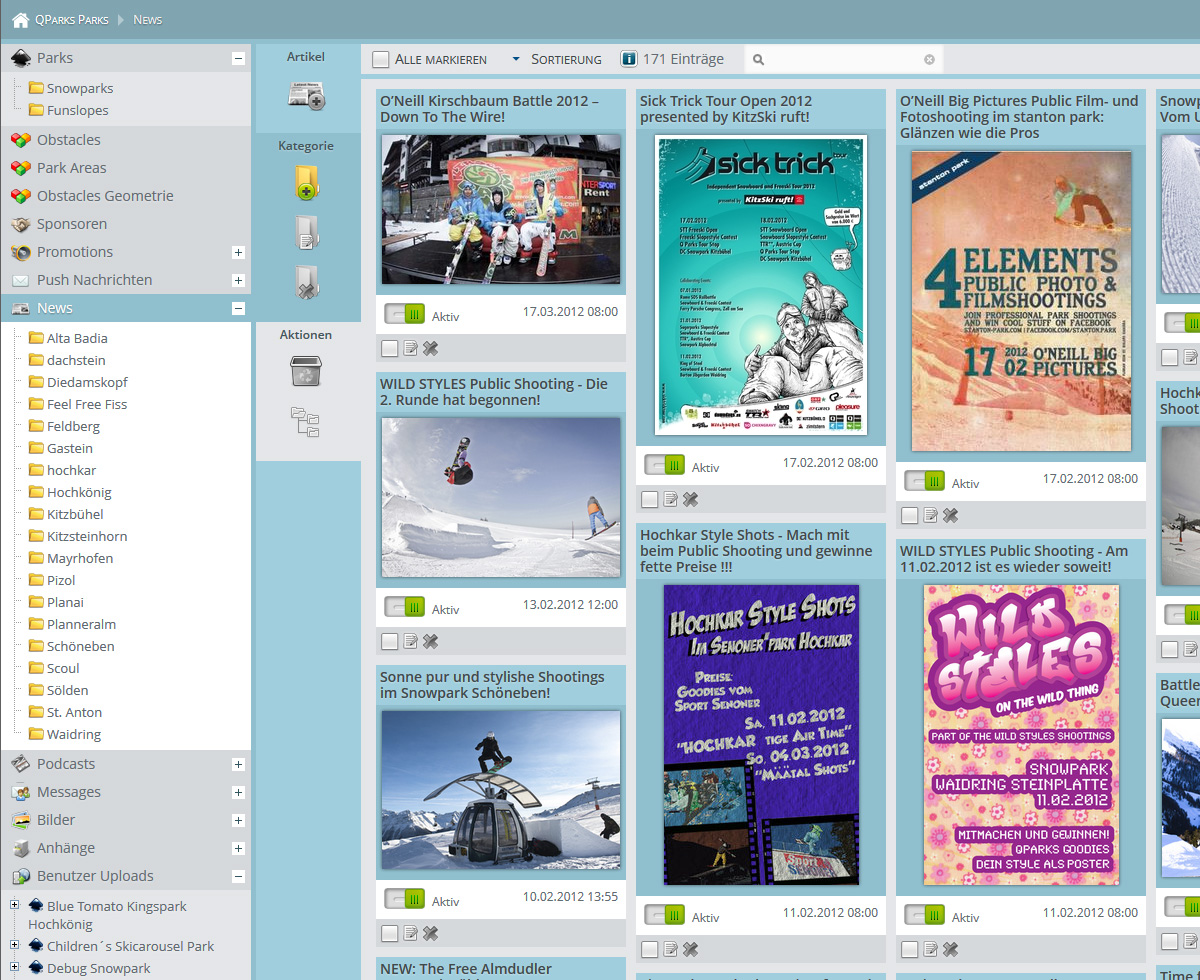Click the delete category folder icon

(307, 283)
